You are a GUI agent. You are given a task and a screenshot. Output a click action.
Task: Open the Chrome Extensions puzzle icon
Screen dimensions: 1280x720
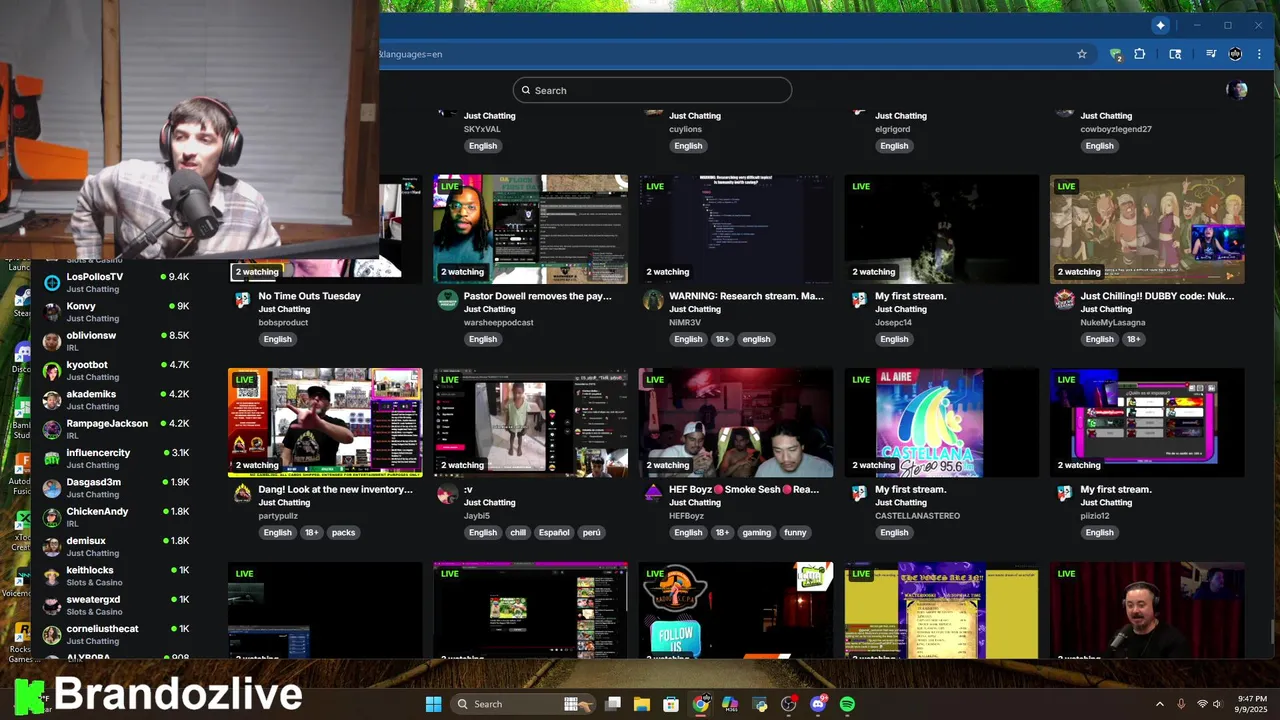[x=1139, y=54]
